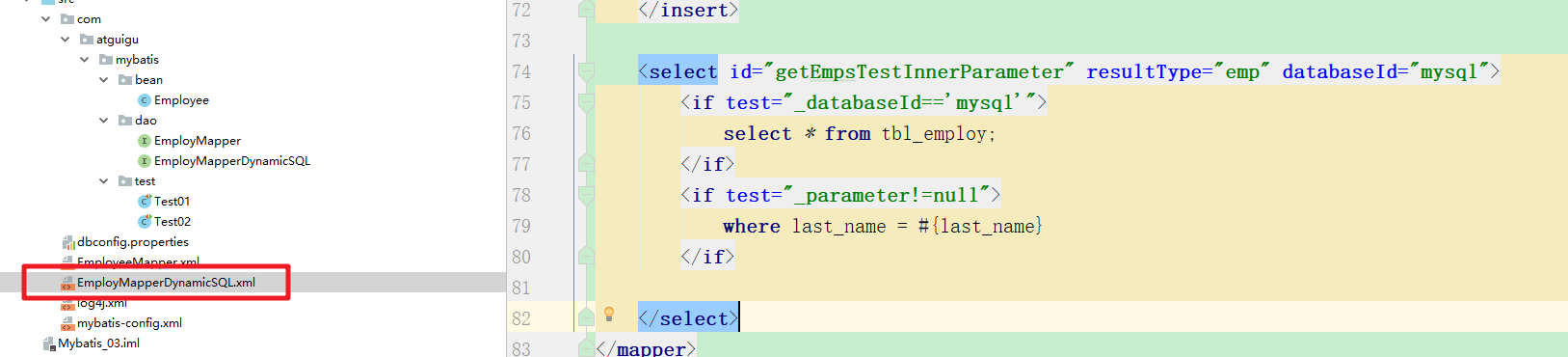The width and height of the screenshot is (1568, 357).
Task: Fold the first if block at line 75
Action: tap(586, 101)
